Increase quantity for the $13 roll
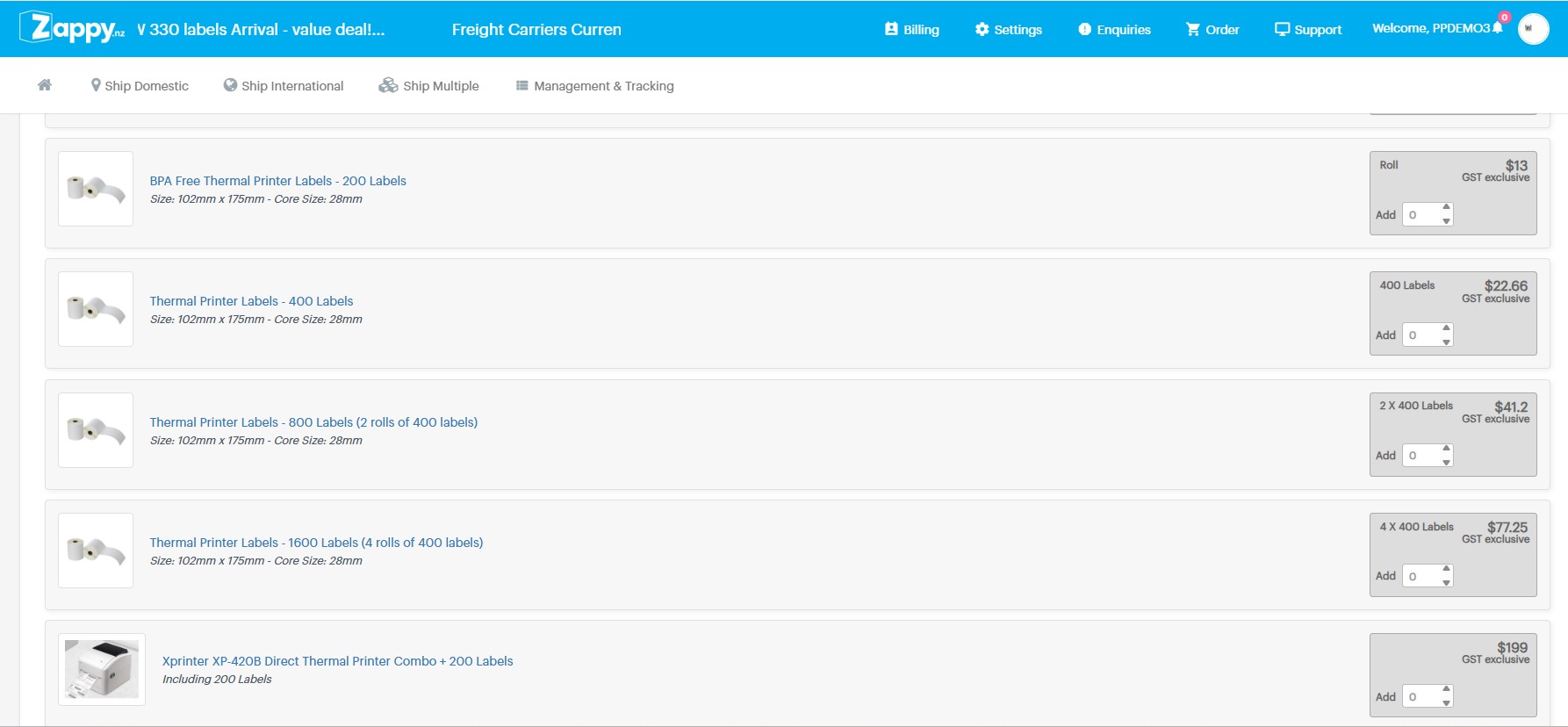 [1446, 208]
